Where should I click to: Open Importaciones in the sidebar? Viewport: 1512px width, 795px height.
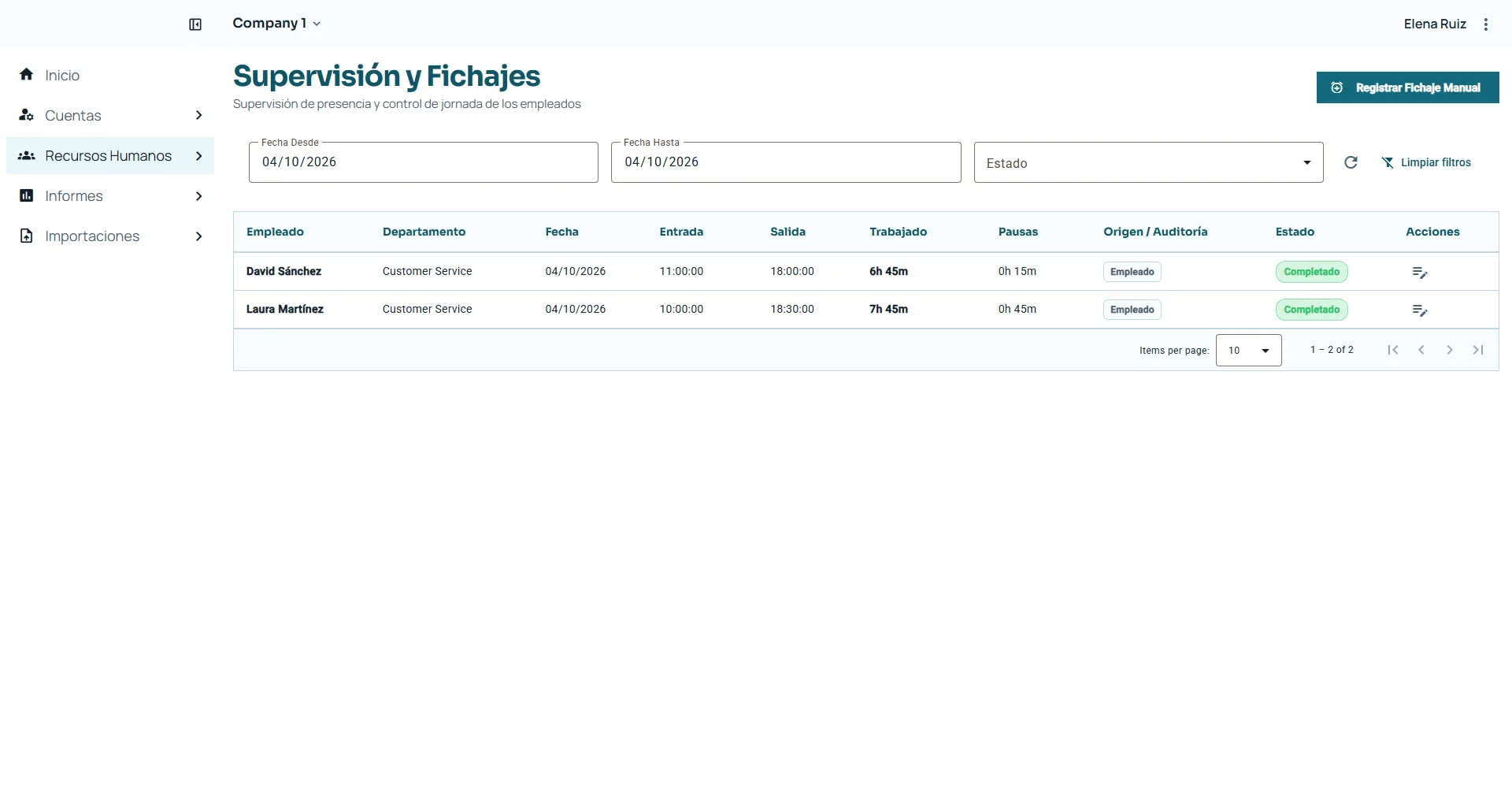click(110, 236)
